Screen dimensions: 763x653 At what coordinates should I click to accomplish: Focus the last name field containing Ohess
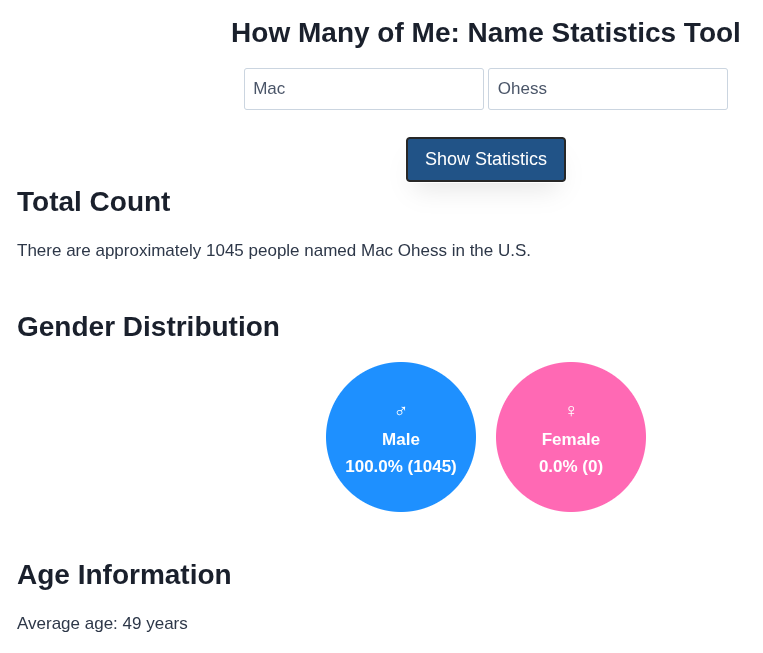(608, 89)
